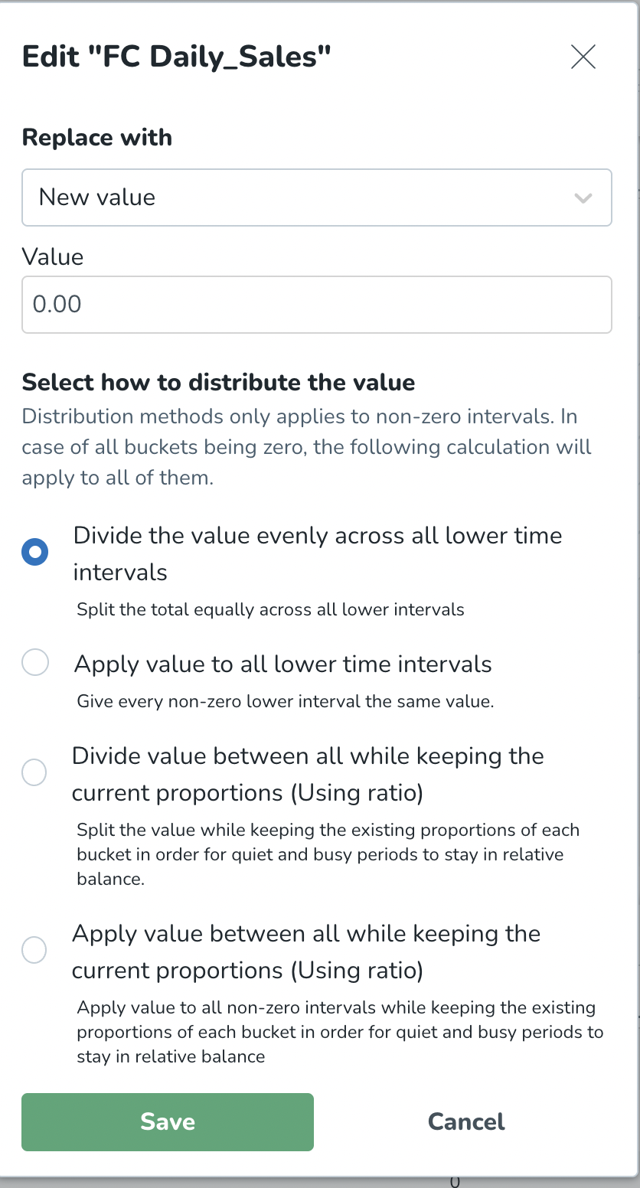The height and width of the screenshot is (1188, 640).
Task: Click the 'Split the total equally' description
Action: [x=270, y=608]
